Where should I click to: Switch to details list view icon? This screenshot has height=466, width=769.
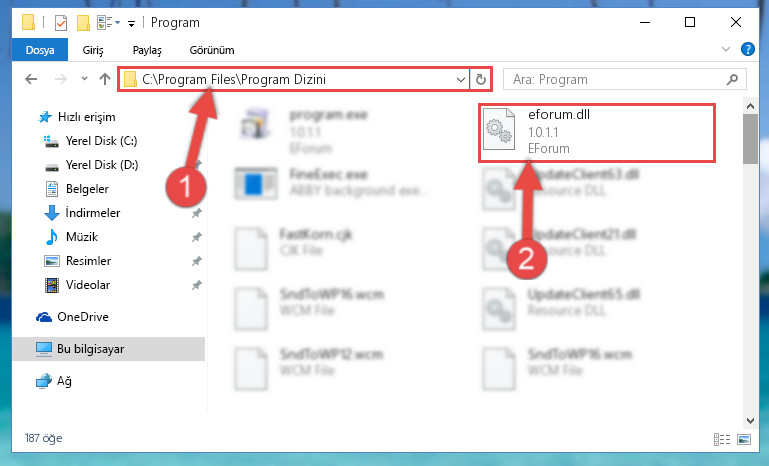coord(721,439)
